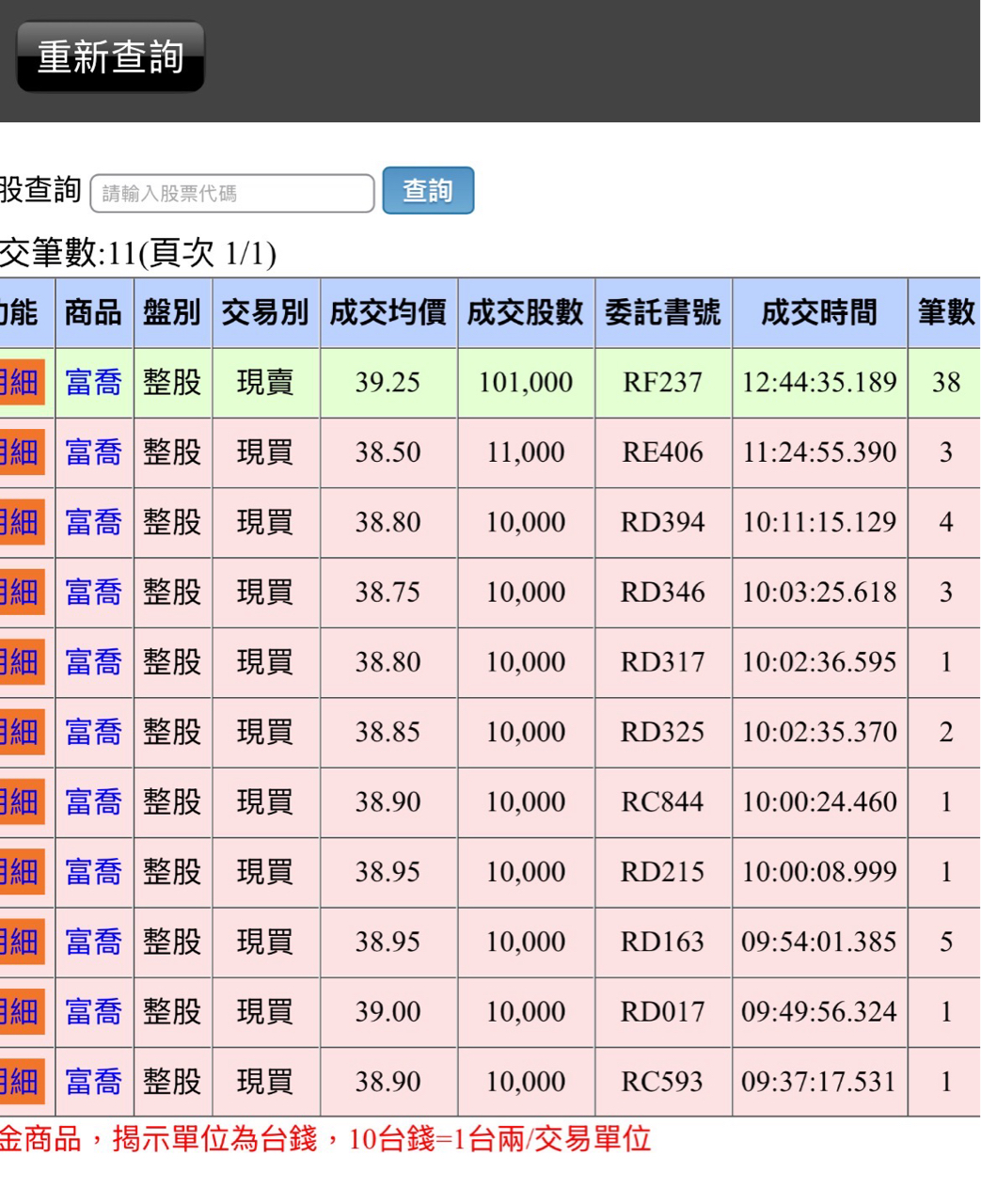Open 富喬 link in the RD163 row
Image resolution: width=981 pixels, height=1204 pixels.
tap(94, 942)
